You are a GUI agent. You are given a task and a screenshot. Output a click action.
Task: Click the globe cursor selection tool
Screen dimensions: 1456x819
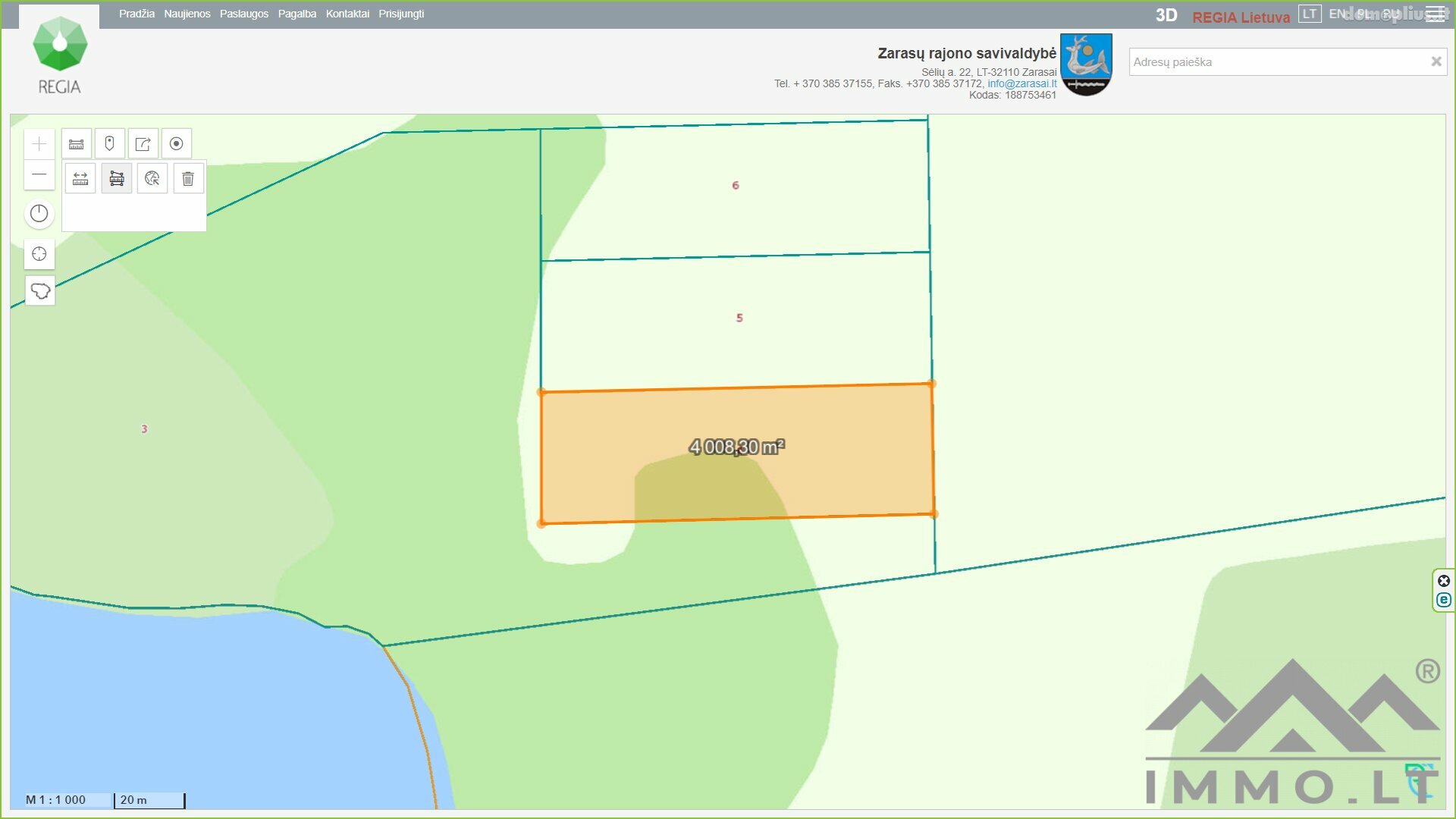coord(152,179)
